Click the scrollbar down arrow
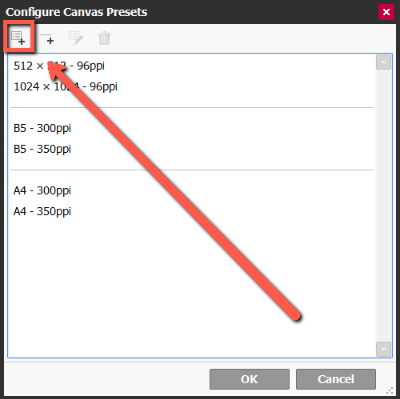Viewport: 400px width, 399px height. [383, 349]
